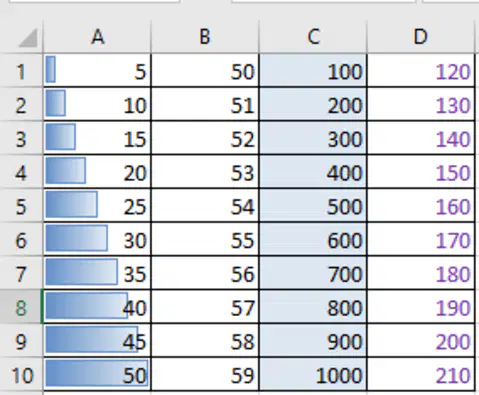Click cell A1 with value 5
Viewport: 479px width, 395px height.
point(97,71)
